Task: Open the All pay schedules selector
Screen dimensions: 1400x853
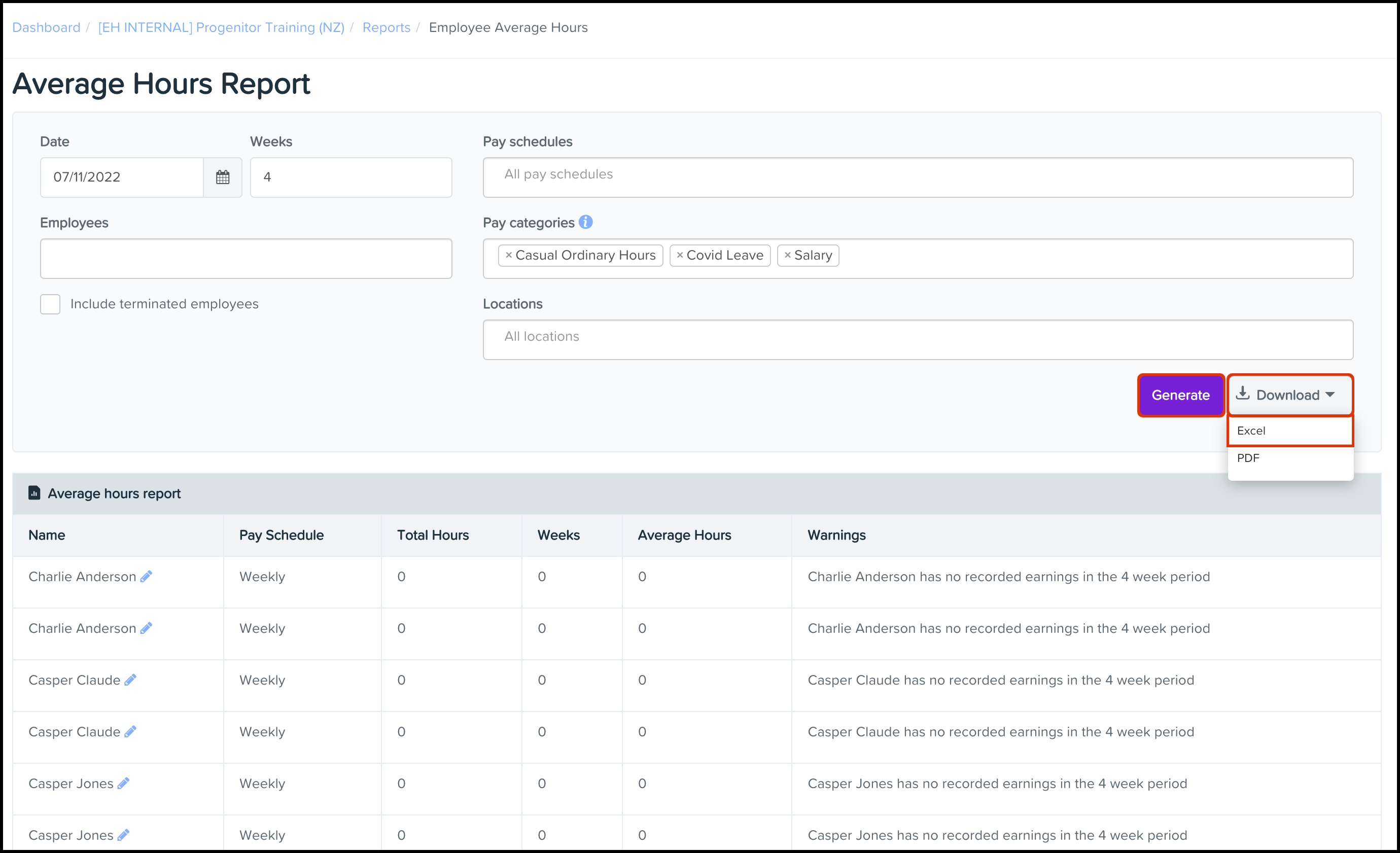Action: click(x=917, y=177)
